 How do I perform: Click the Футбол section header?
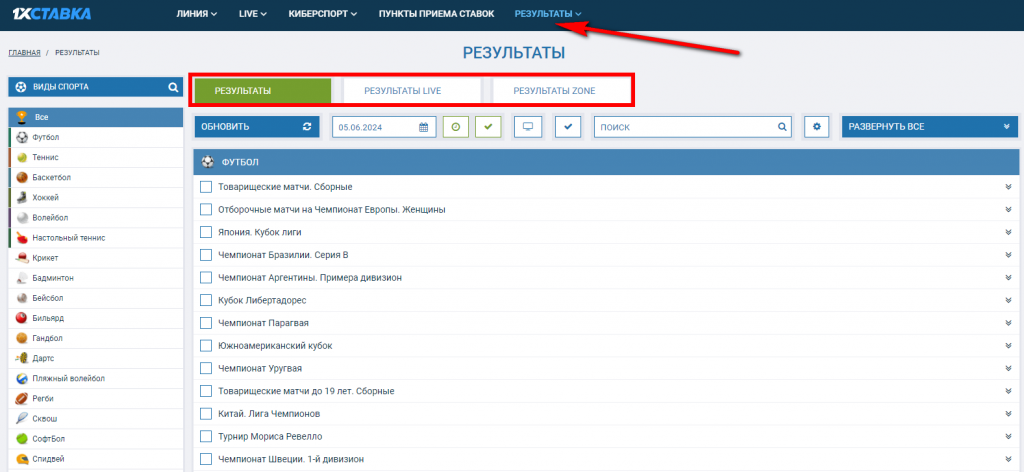click(x=607, y=162)
